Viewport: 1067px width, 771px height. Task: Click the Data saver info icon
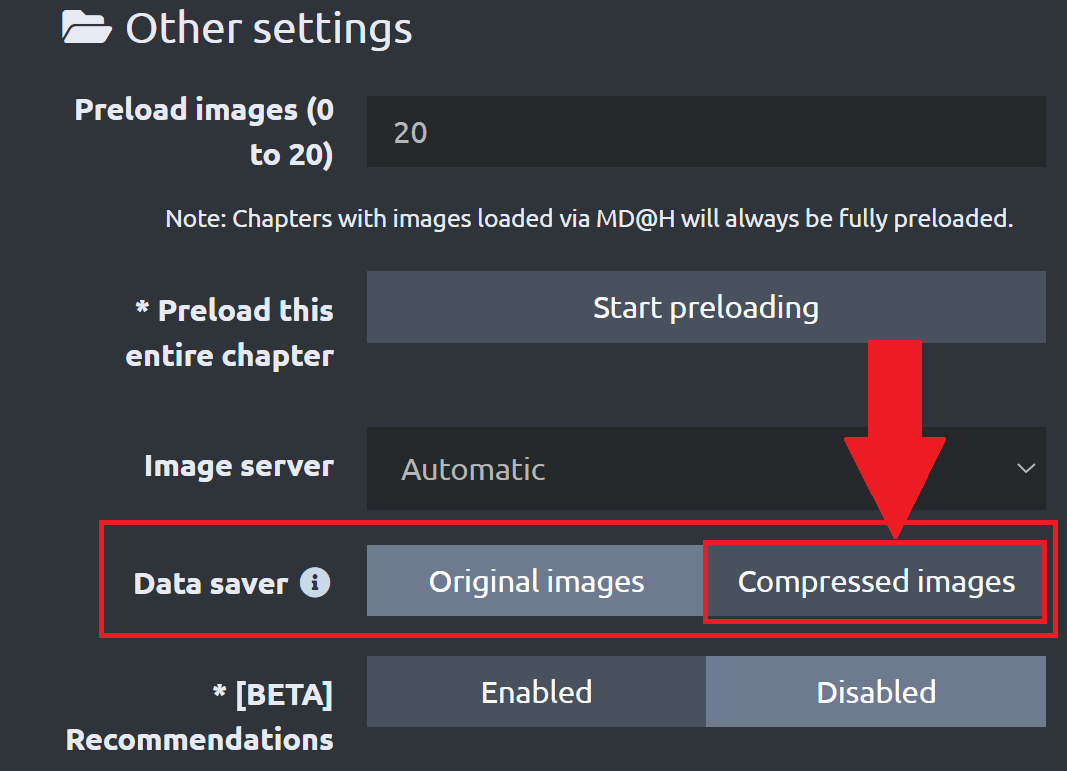(x=315, y=582)
